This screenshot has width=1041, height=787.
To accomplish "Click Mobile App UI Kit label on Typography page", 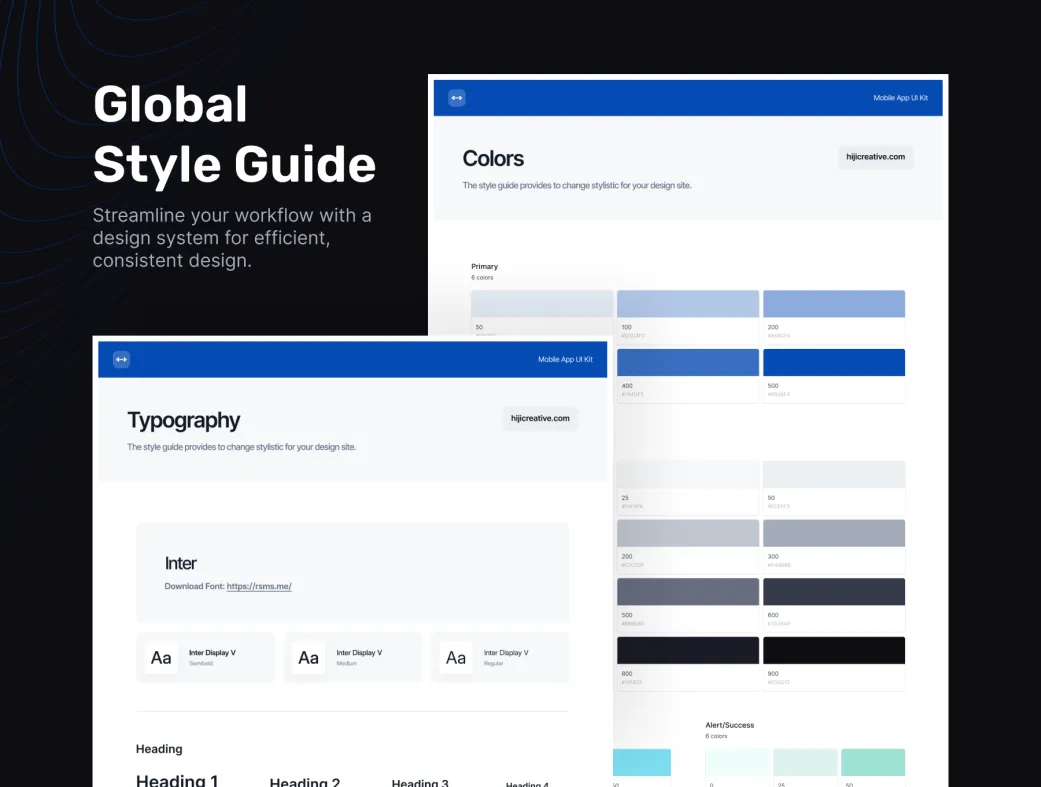I will click(x=565, y=360).
